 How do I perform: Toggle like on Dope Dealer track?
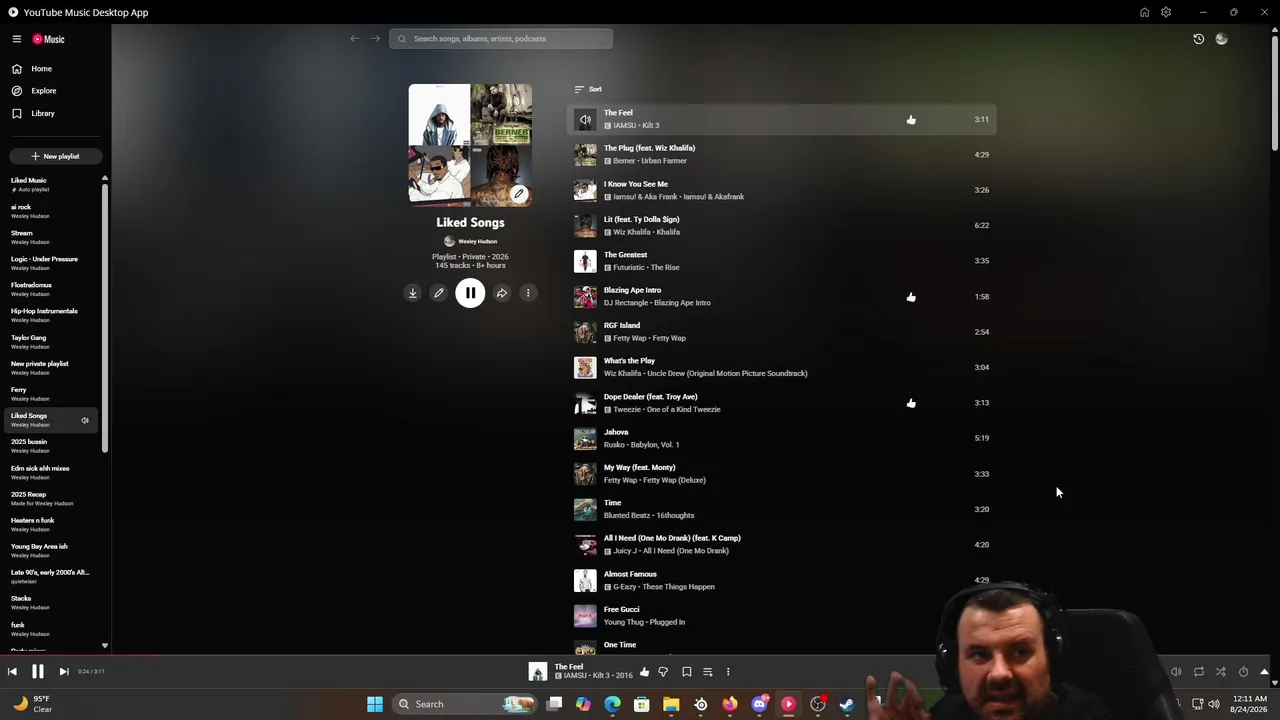pyautogui.click(x=911, y=403)
